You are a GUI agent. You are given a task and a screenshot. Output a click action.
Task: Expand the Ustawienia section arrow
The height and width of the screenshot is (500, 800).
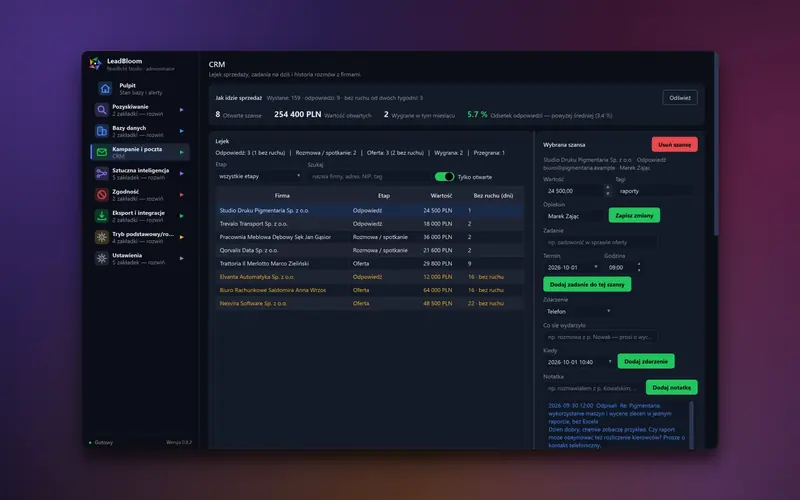182,258
